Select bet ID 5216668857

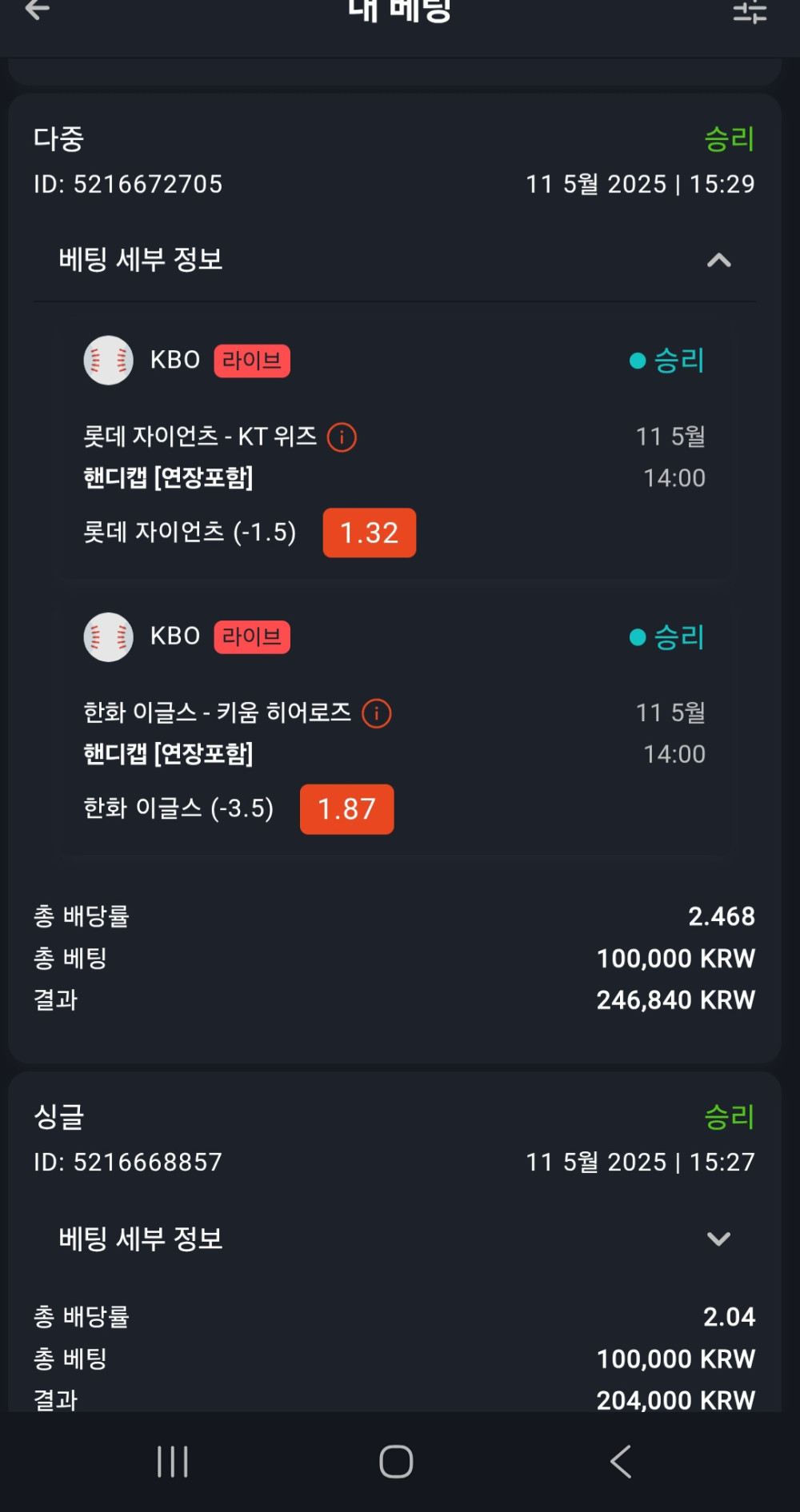point(128,1163)
